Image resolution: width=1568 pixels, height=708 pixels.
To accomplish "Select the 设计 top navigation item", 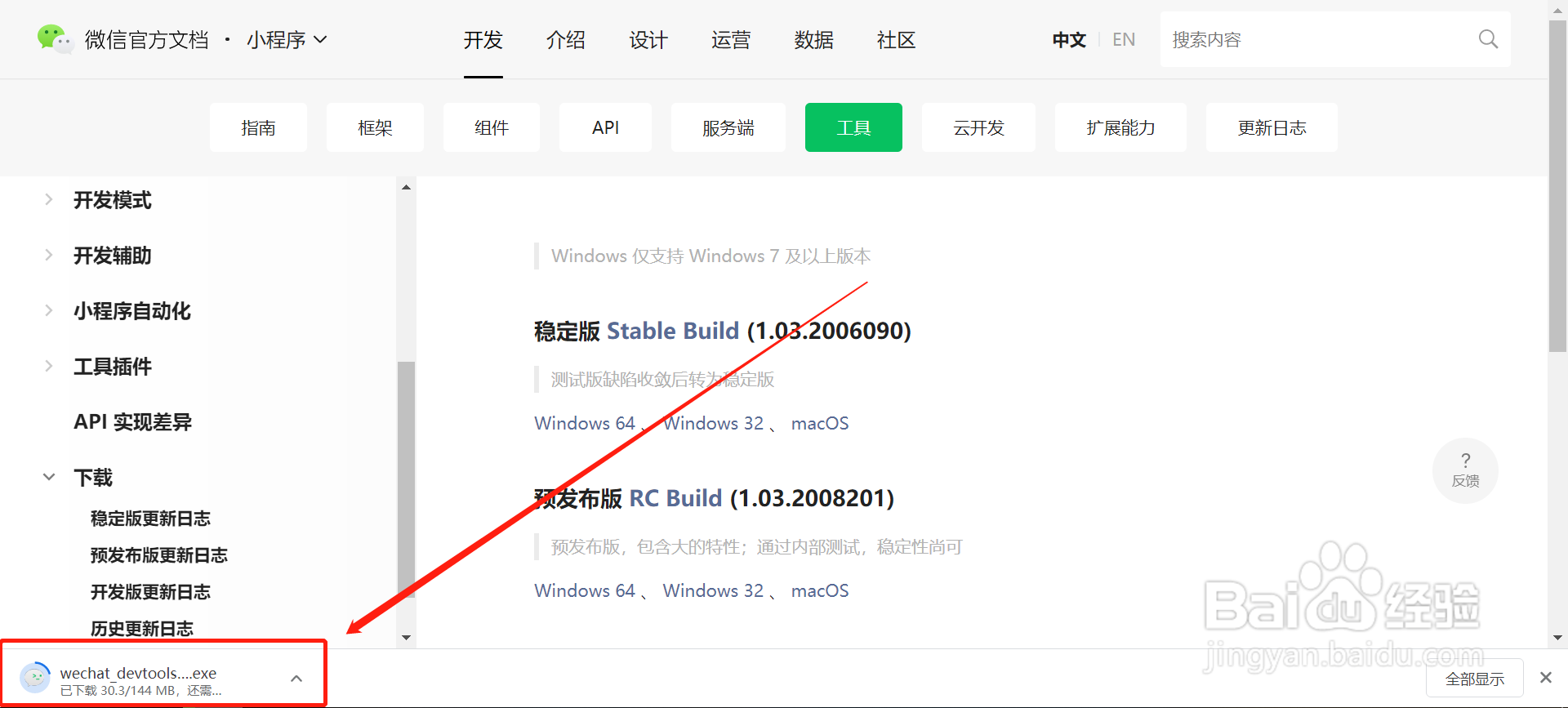I will pos(648,39).
